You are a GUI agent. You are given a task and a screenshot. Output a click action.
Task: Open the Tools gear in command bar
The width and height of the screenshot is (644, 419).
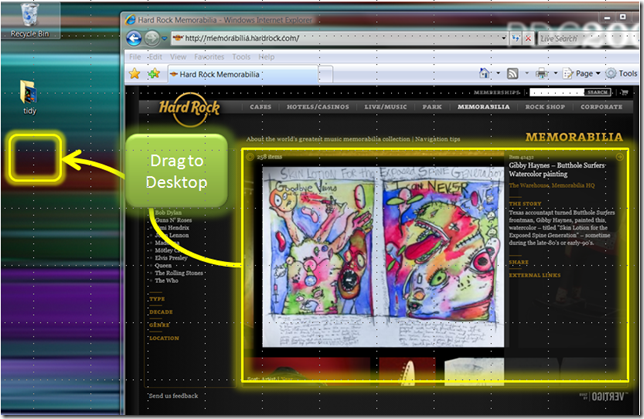(621, 74)
